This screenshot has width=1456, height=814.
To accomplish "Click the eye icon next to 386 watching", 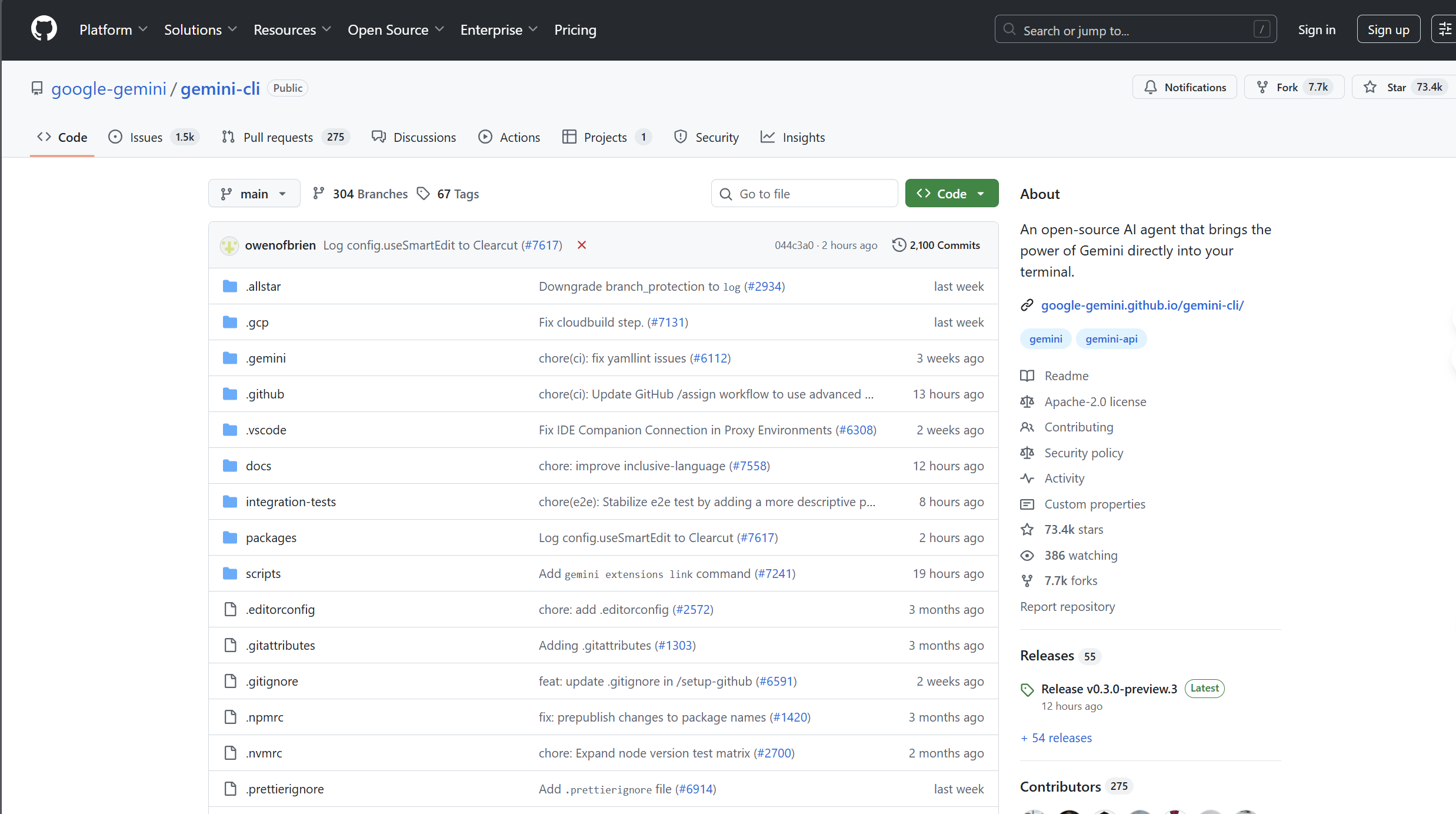I will [x=1027, y=555].
